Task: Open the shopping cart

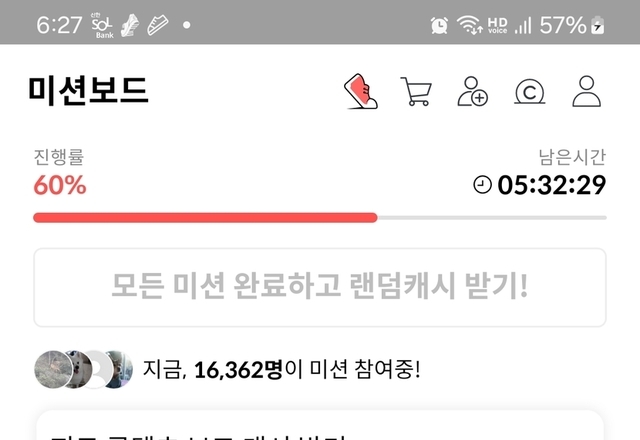Action: point(416,91)
